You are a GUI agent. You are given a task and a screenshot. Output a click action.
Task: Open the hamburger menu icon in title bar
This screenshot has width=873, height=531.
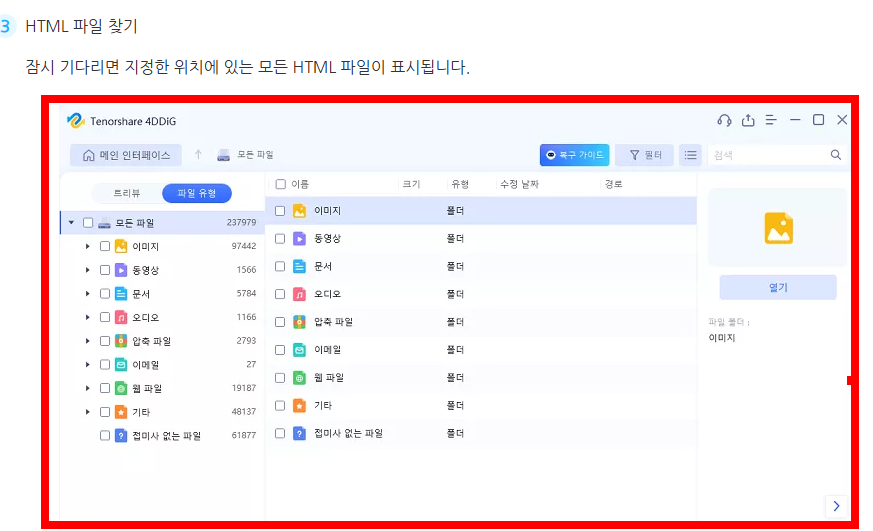[771, 120]
